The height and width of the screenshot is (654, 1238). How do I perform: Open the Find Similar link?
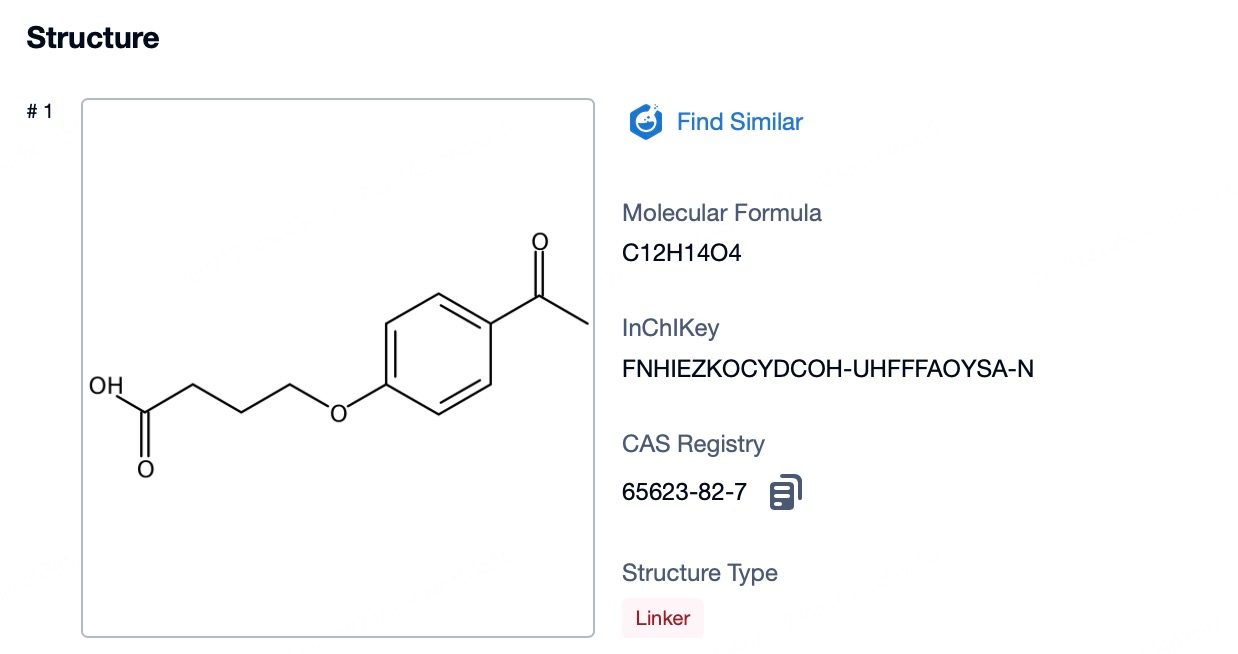[739, 122]
